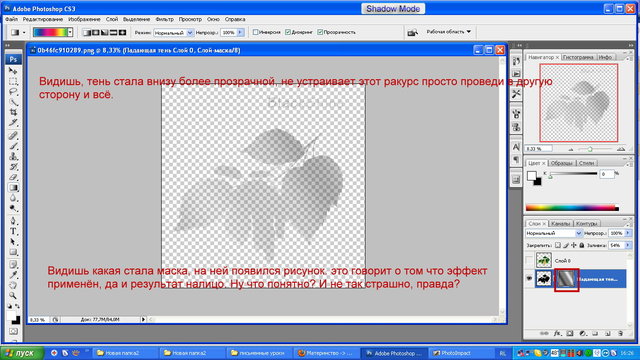The image size is (640, 360).
Task: Move the Navigator zoom slider
Action: pyautogui.click(x=590, y=149)
